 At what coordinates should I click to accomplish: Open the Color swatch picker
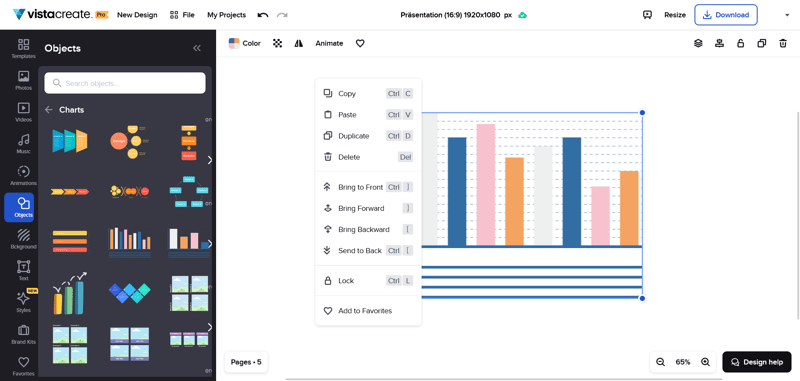(x=244, y=43)
